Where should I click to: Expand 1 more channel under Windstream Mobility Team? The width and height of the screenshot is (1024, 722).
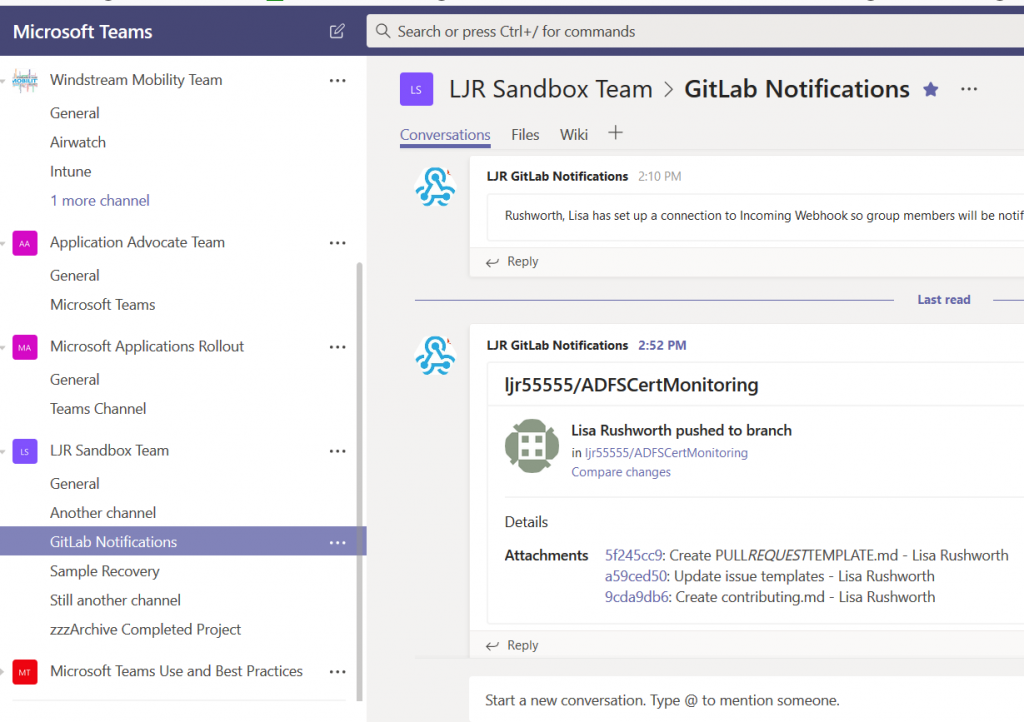(100, 200)
